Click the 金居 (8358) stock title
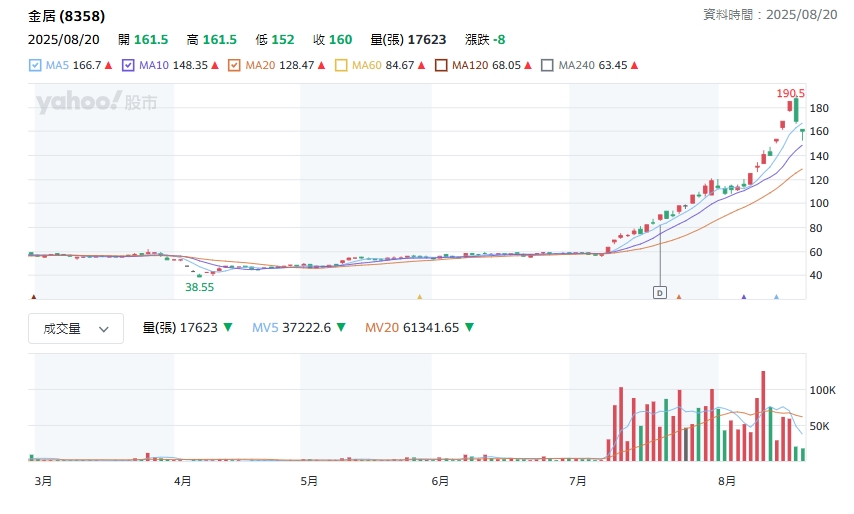 pyautogui.click(x=66, y=16)
